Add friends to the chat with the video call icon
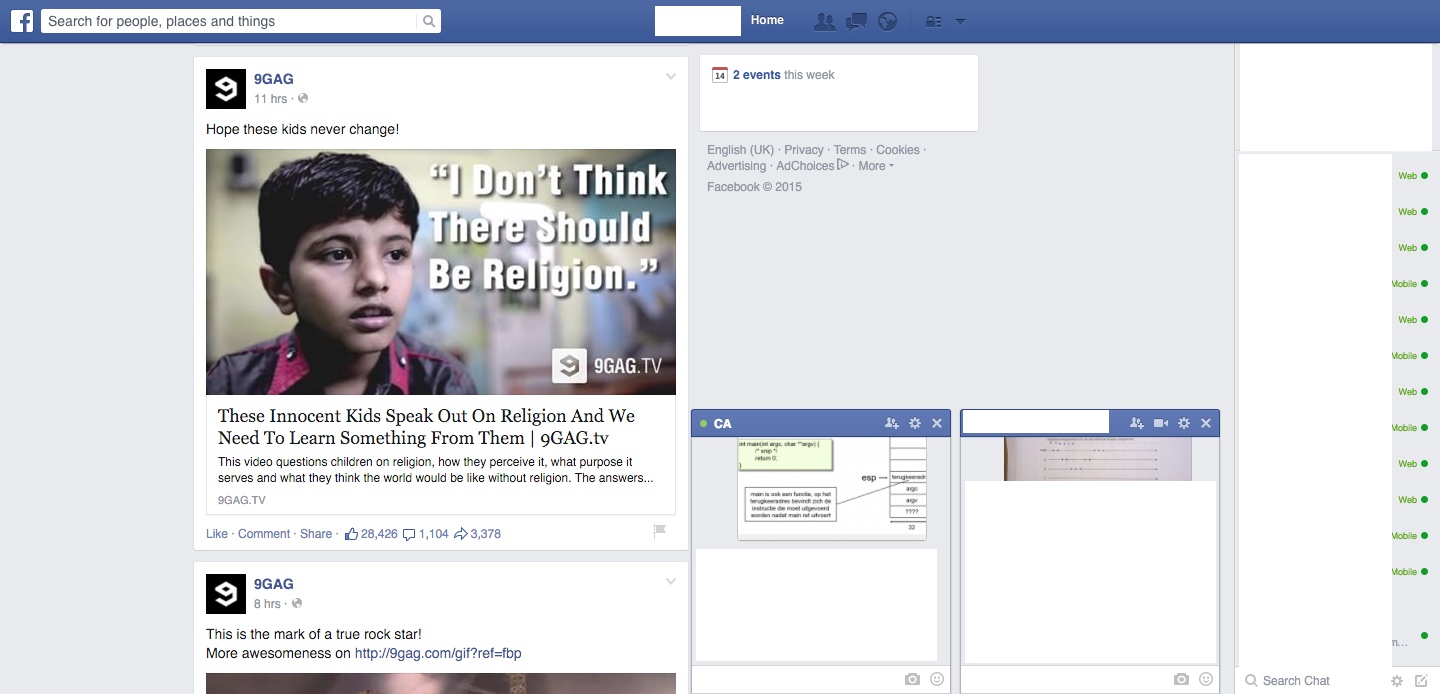This screenshot has height=694, width=1440. 1137,424
